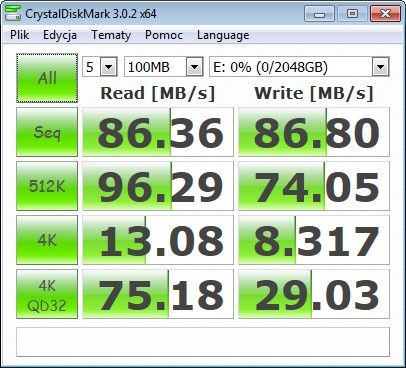The height and width of the screenshot is (368, 406).
Task: Start the 512K benchmark test
Action: 47,186
